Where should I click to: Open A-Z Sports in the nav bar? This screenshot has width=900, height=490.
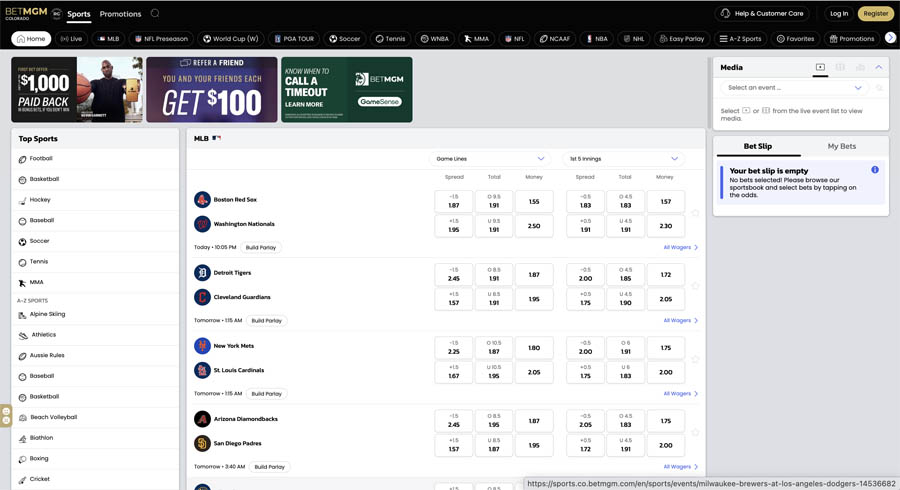740,38
